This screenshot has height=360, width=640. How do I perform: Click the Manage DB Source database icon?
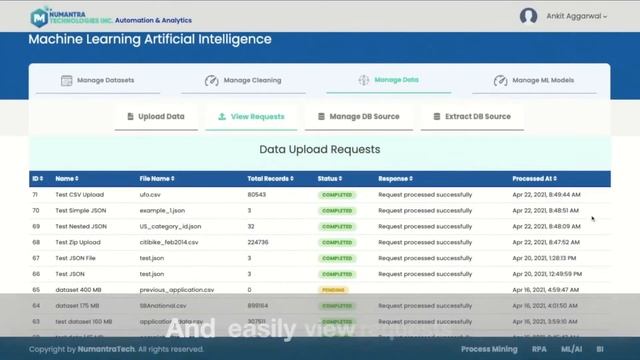[x=321, y=117]
